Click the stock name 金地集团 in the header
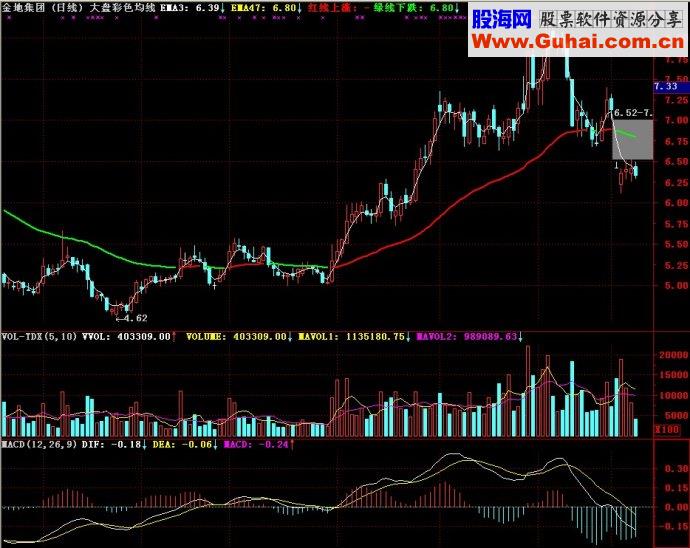The width and height of the screenshot is (690, 548). point(24,7)
